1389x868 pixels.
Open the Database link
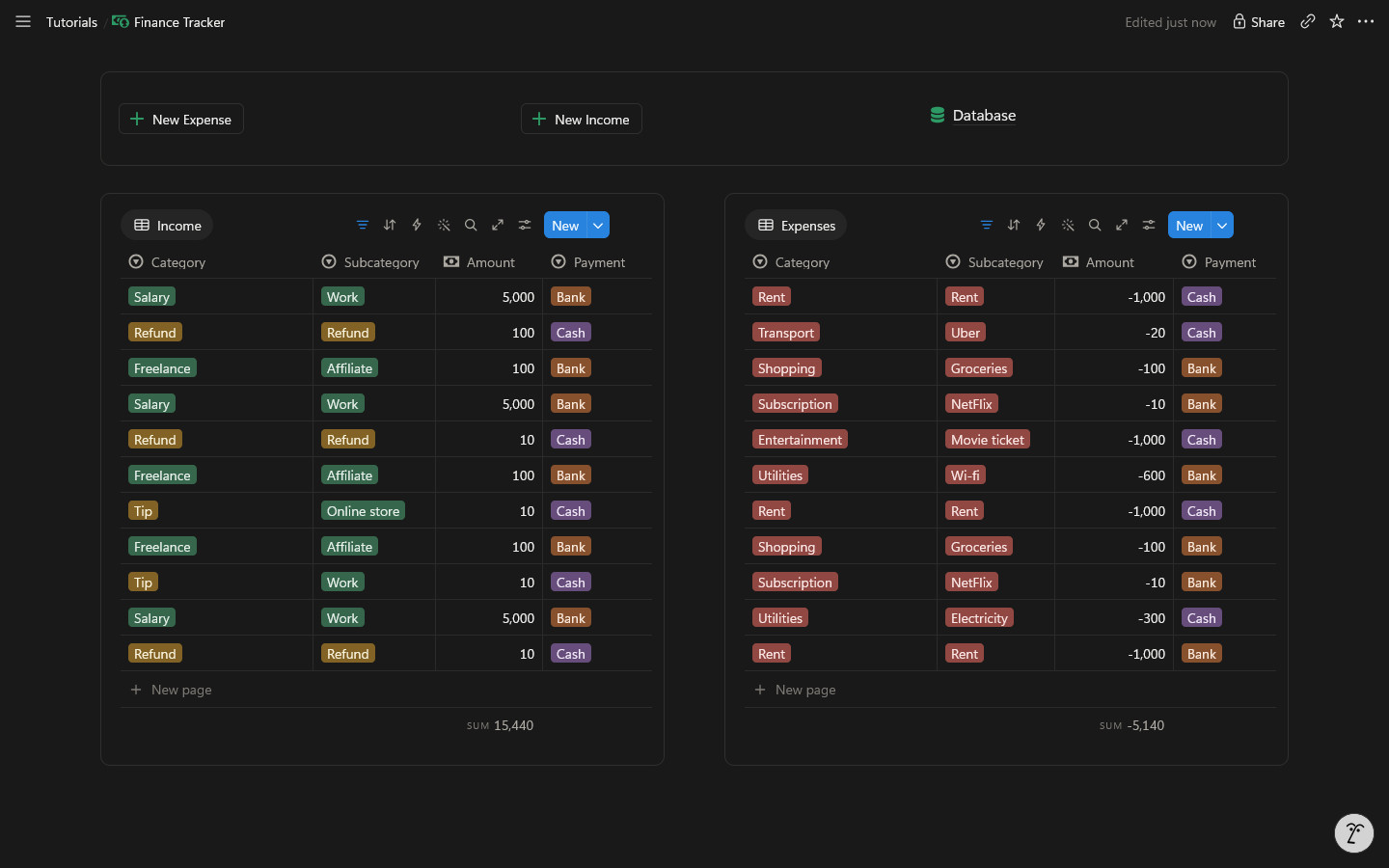tap(972, 115)
